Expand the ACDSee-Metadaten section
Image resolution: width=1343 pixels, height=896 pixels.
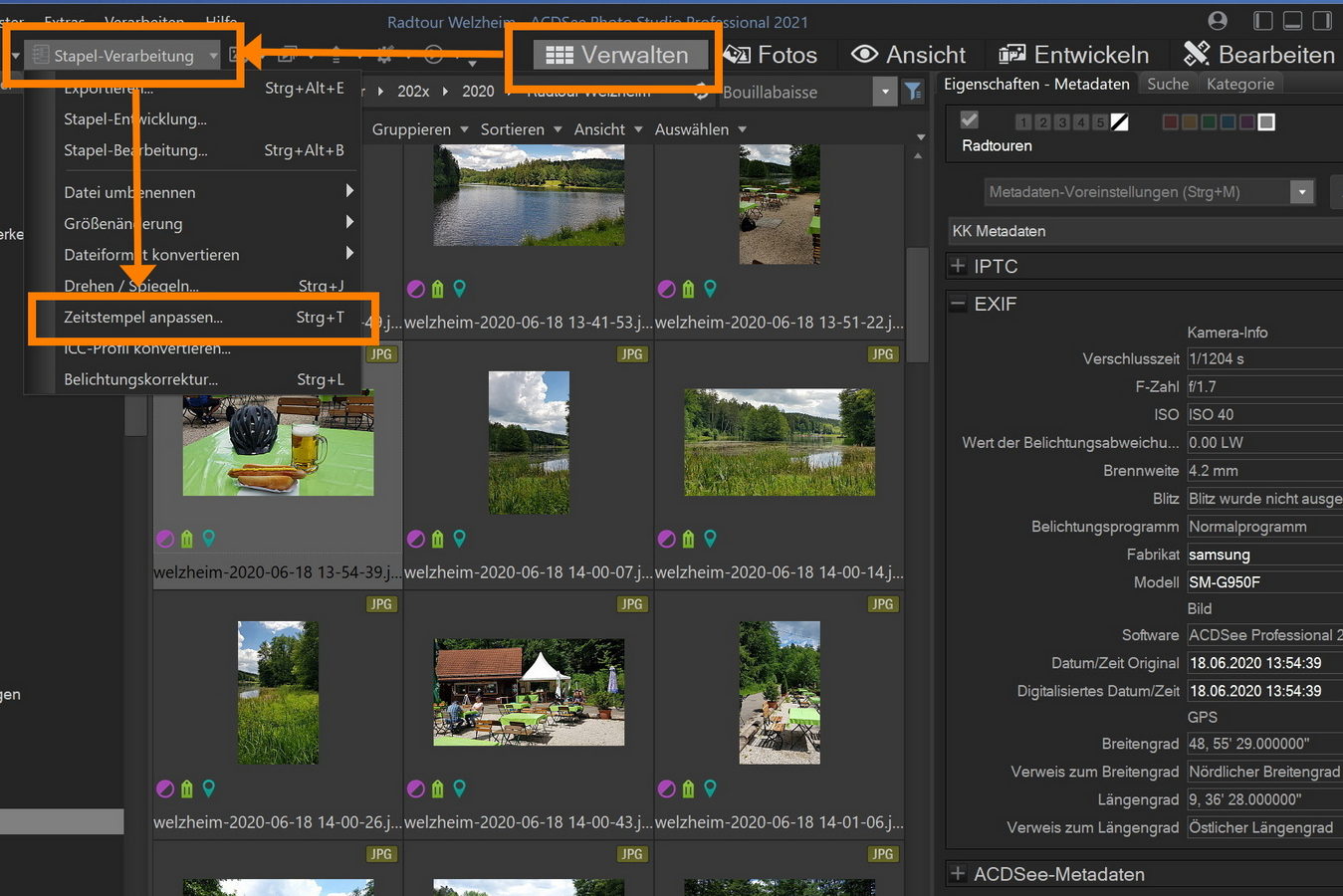(958, 874)
